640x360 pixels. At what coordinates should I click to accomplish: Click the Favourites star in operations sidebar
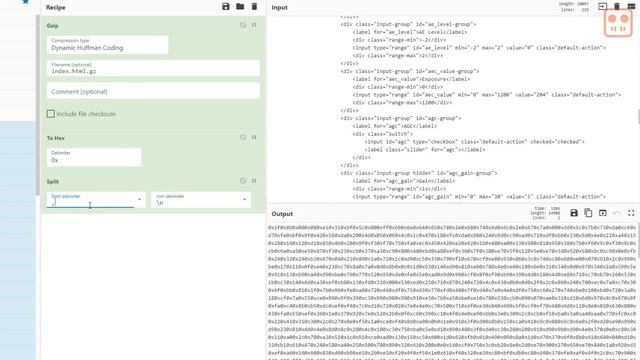pos(25,2)
